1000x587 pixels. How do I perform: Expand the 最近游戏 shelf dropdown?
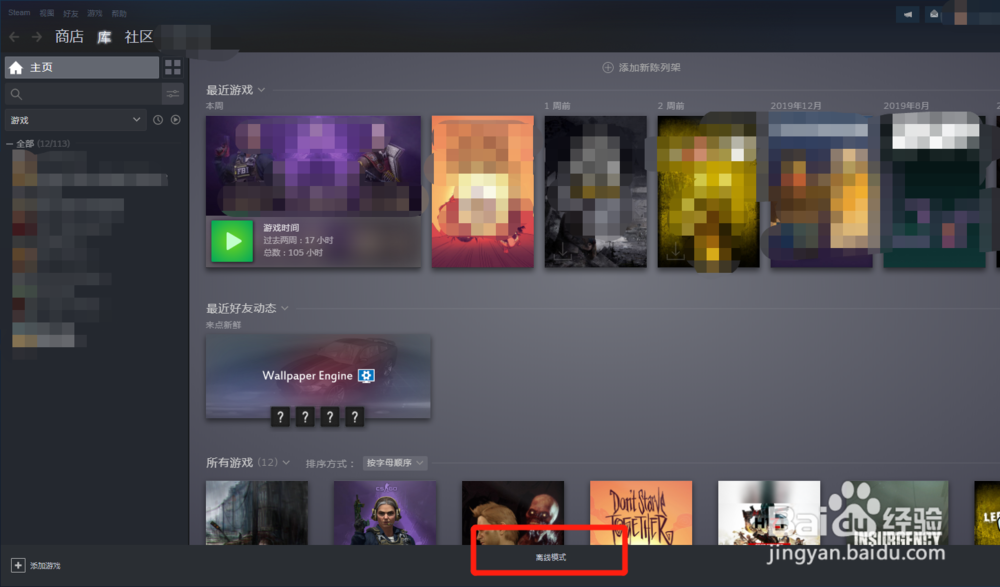point(261,90)
